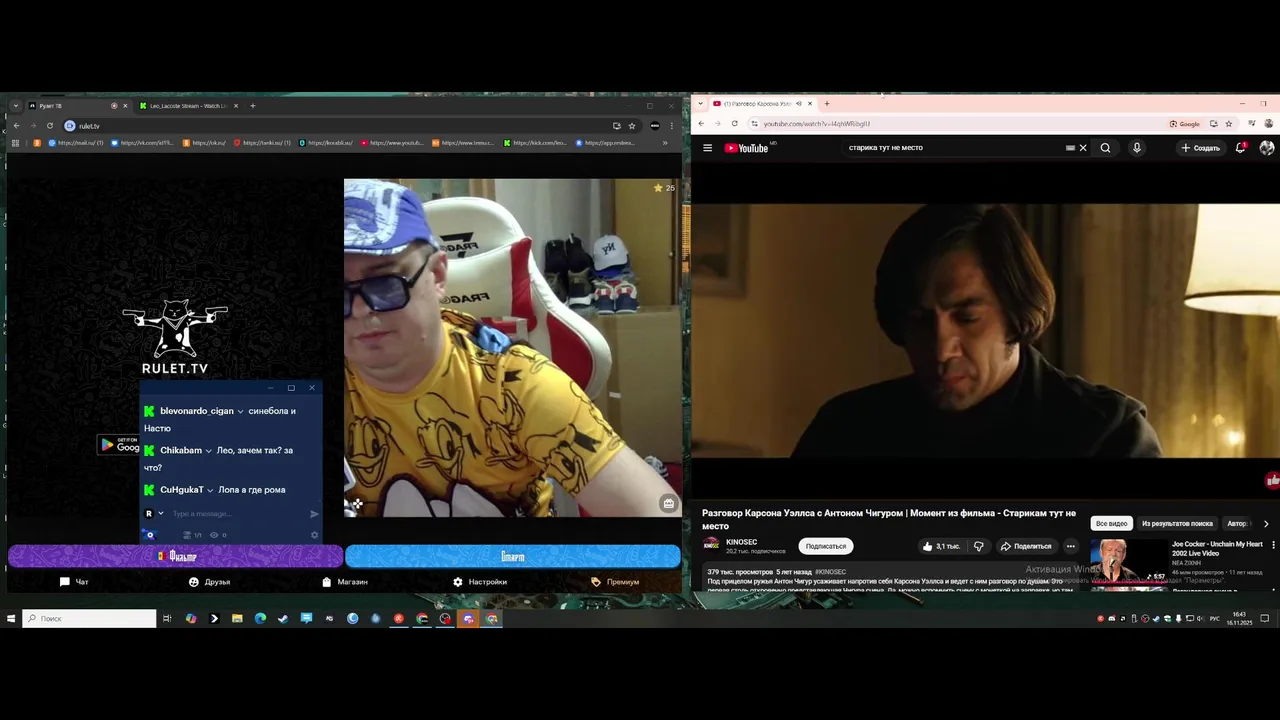Click the Создать create button on YouTube
This screenshot has height=720, width=1280.
point(1200,148)
